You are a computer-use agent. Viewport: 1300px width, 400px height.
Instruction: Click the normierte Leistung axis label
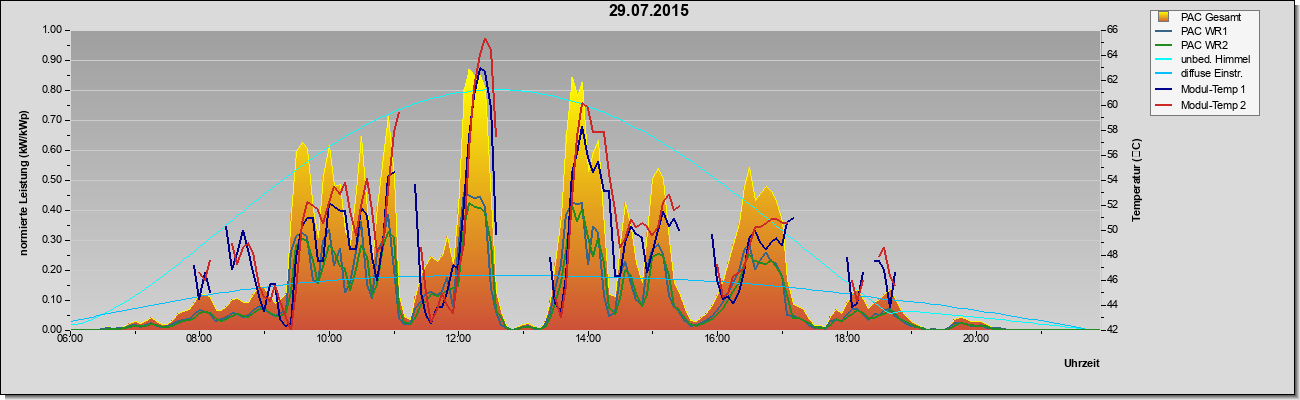22,180
